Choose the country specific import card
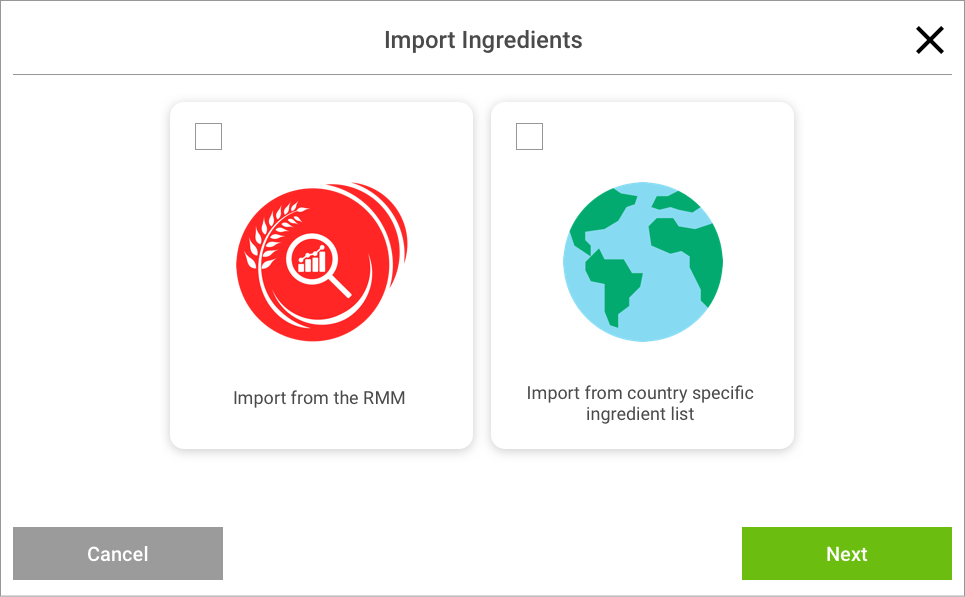Image resolution: width=965 pixels, height=597 pixels. 643,275
